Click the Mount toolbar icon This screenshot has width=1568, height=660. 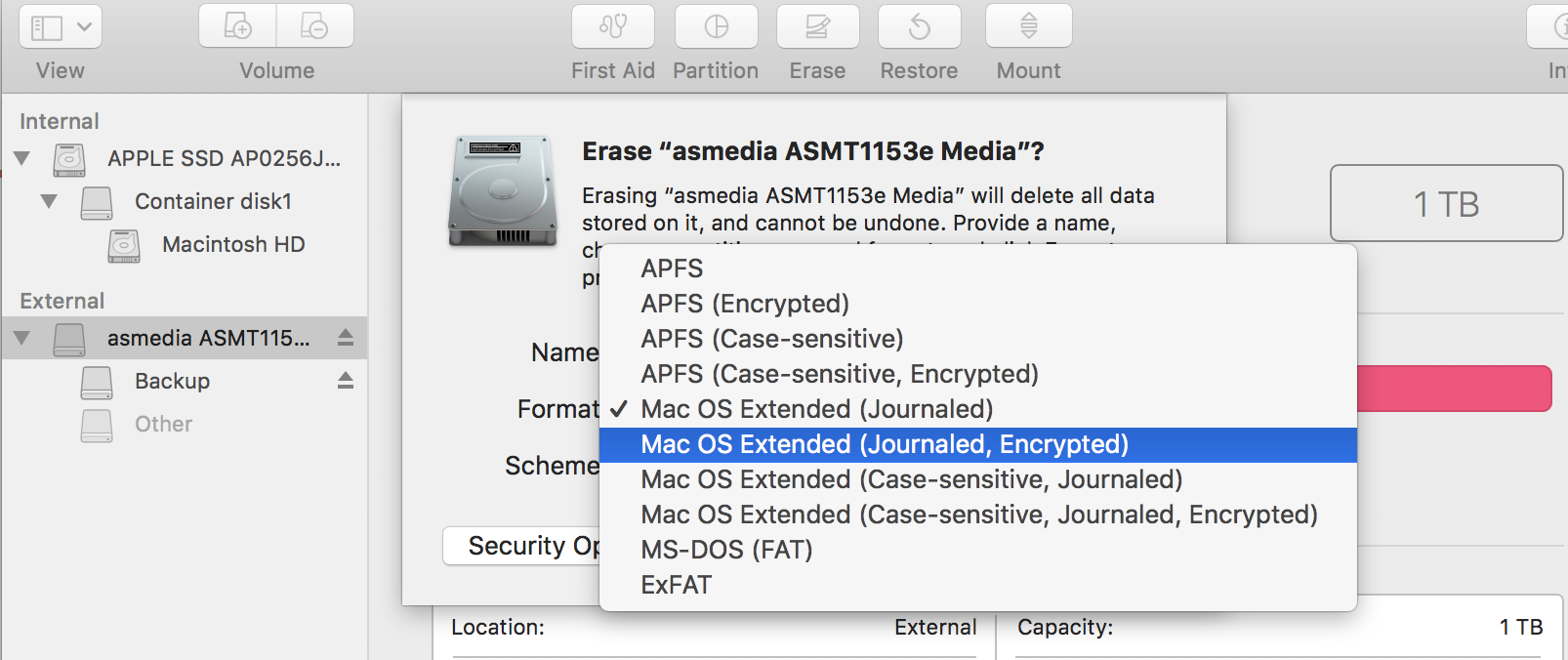click(1029, 26)
